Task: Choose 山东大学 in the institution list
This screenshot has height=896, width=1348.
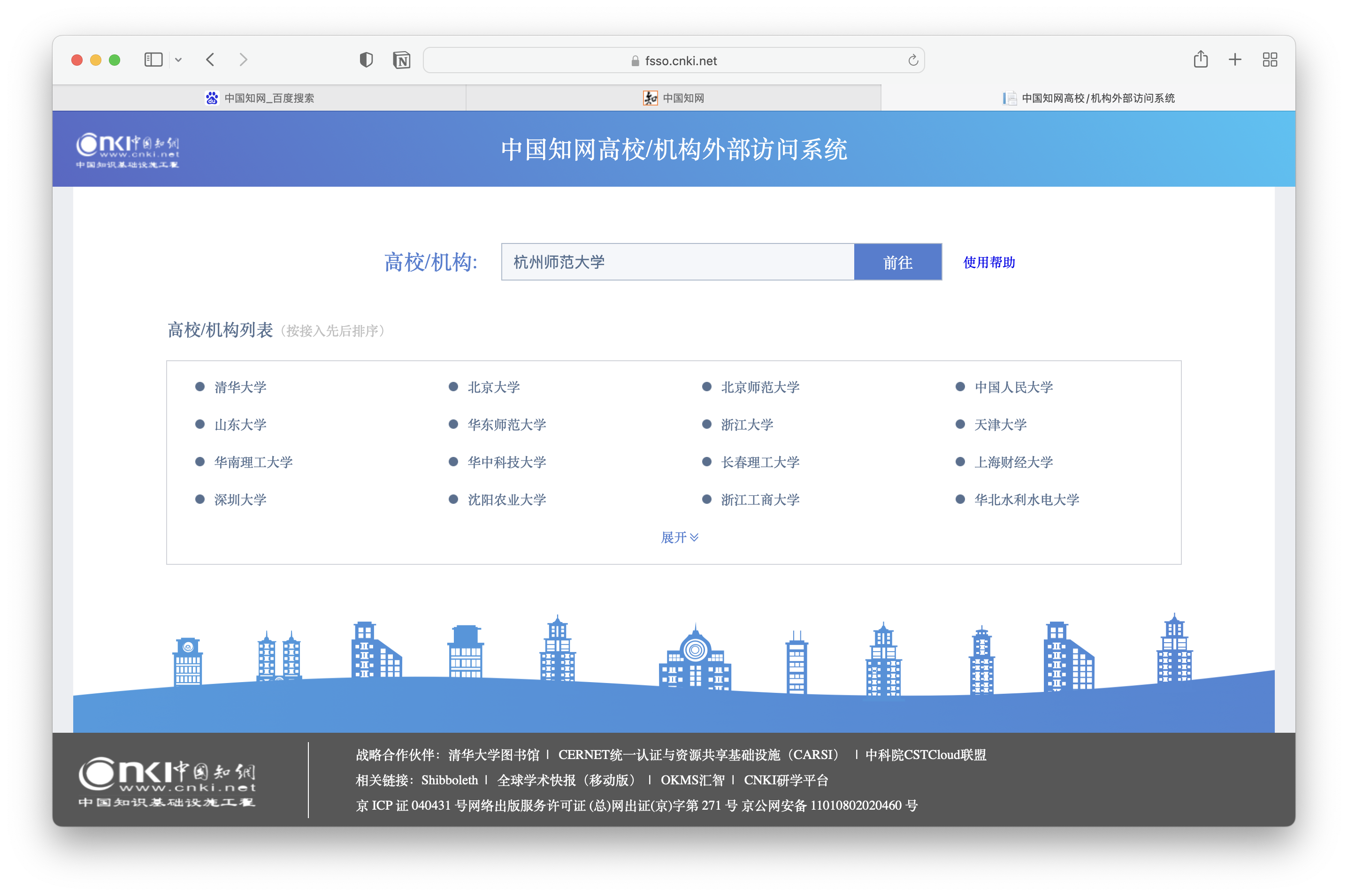Action: 240,425
